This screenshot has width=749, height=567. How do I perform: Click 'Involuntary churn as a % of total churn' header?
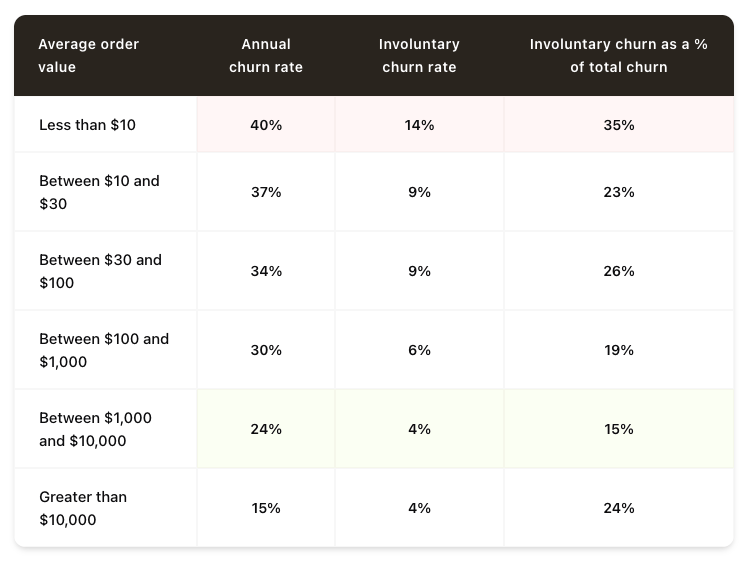618,56
